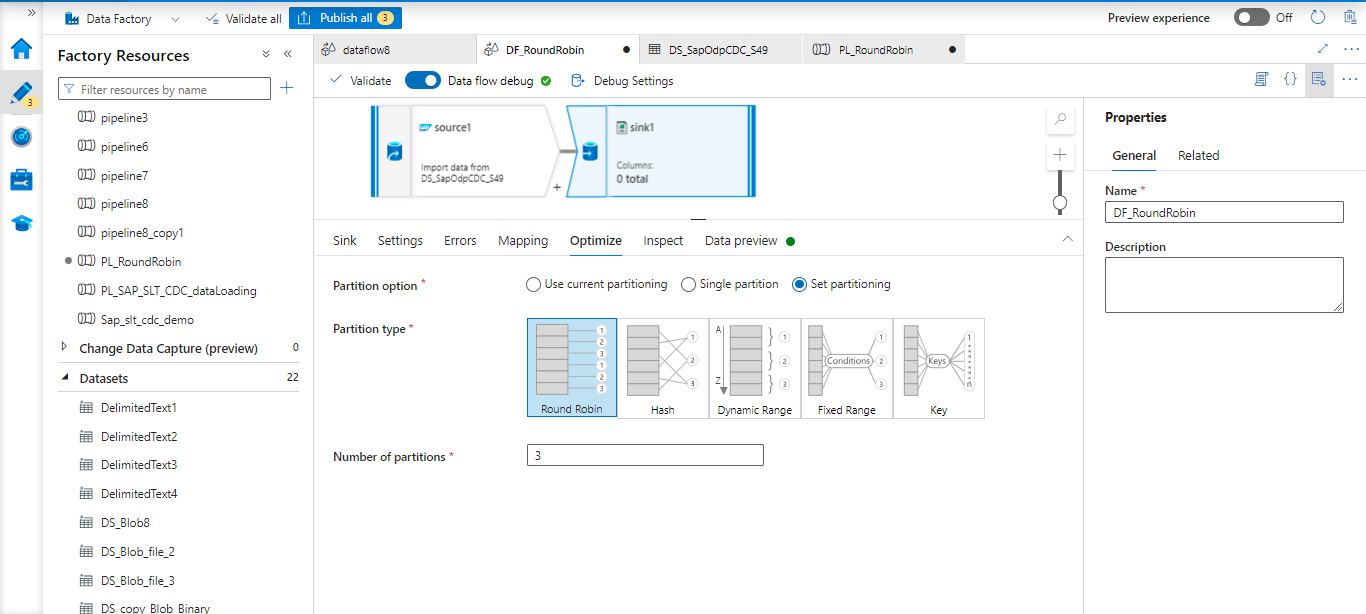The height and width of the screenshot is (614, 1366).
Task: Open the Manage toolbox icon in sidebar
Action: [x=21, y=180]
